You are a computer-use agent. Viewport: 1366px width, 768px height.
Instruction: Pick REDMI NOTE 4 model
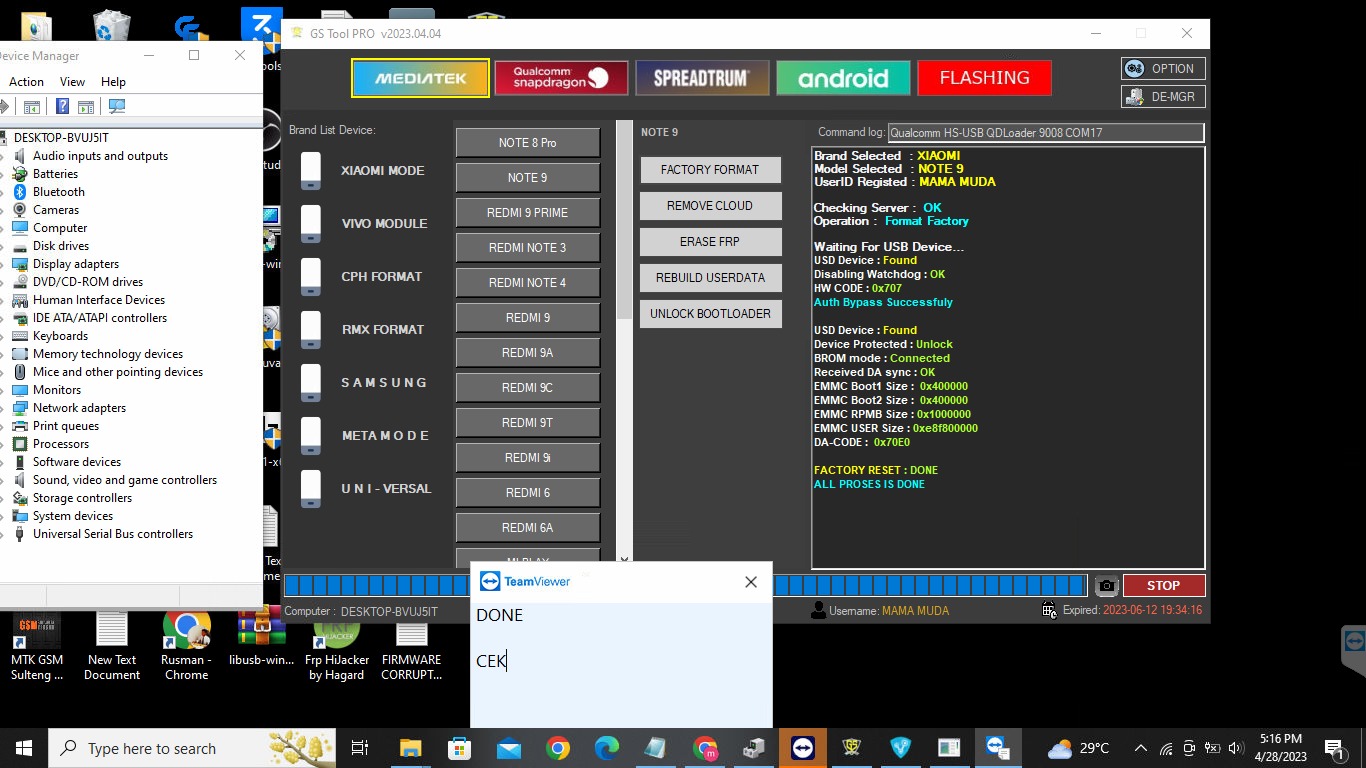pos(528,283)
